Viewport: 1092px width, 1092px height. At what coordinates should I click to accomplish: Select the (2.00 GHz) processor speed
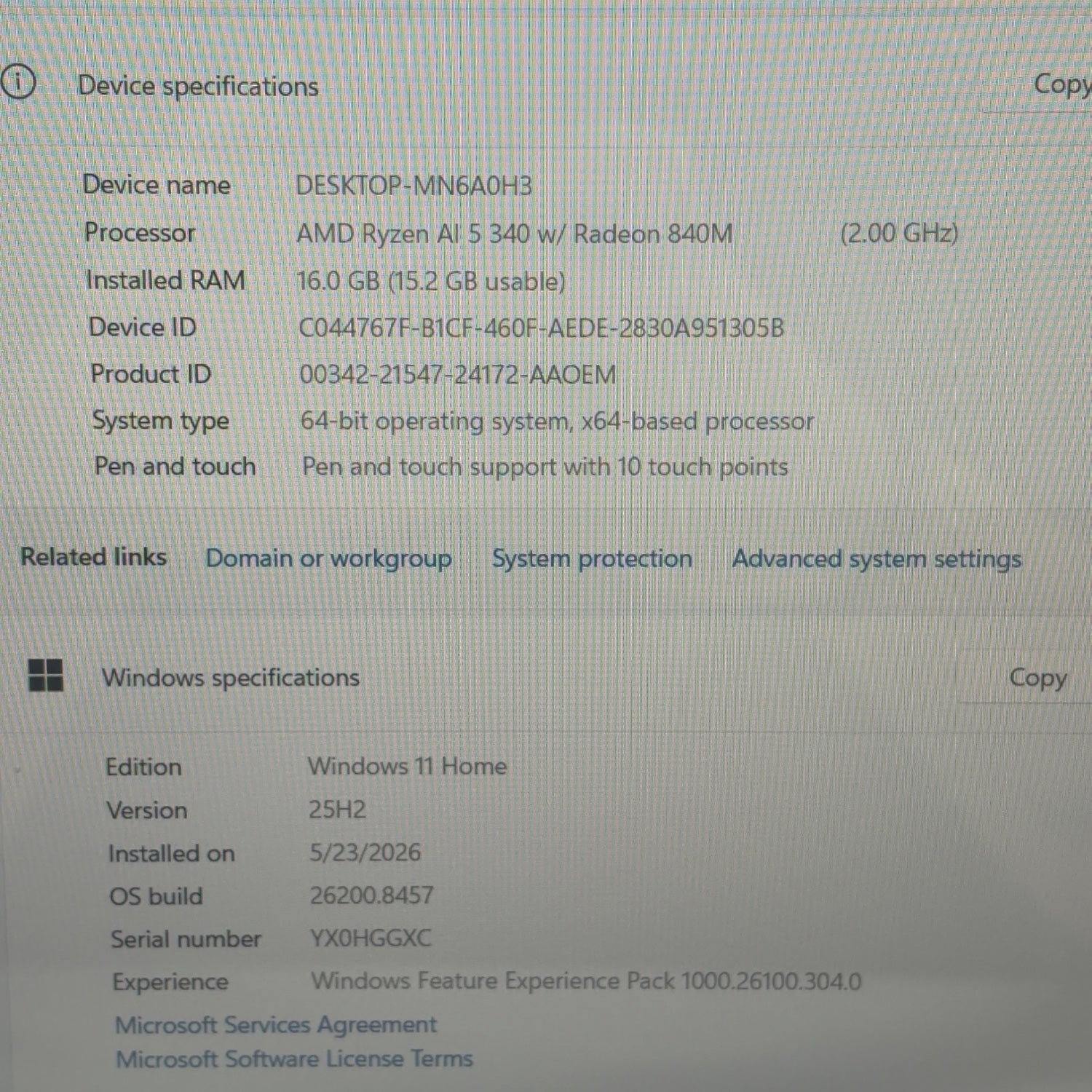click(x=899, y=233)
